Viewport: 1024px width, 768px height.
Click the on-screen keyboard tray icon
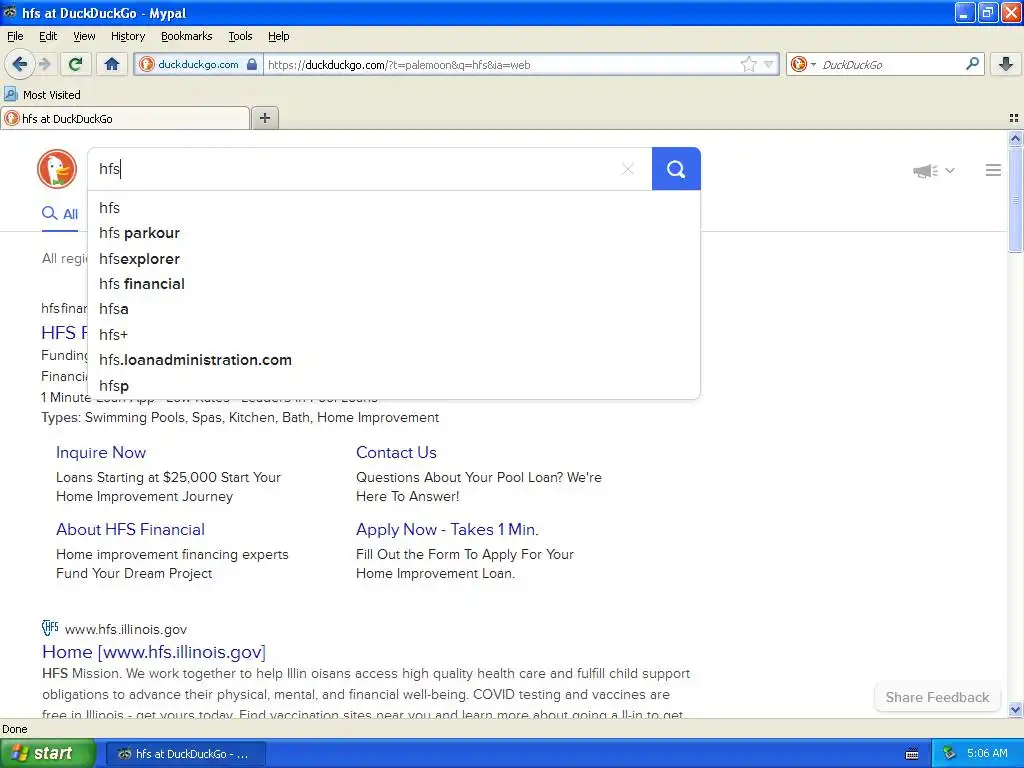coord(912,754)
